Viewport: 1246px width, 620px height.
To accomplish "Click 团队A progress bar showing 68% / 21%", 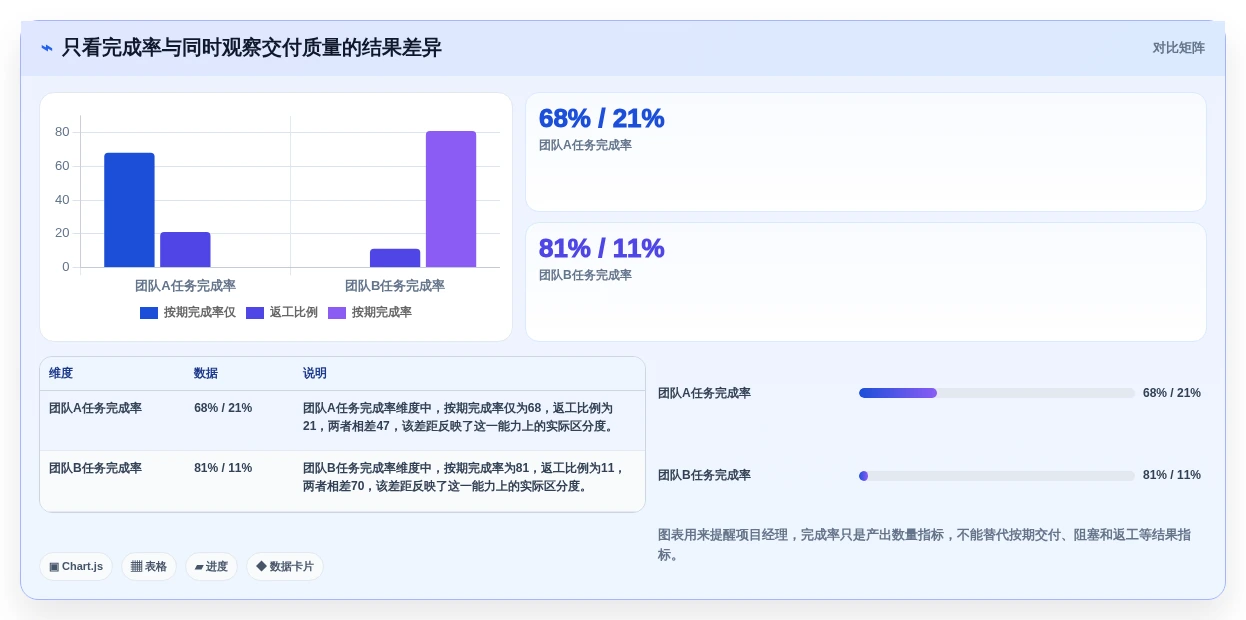I will point(997,393).
